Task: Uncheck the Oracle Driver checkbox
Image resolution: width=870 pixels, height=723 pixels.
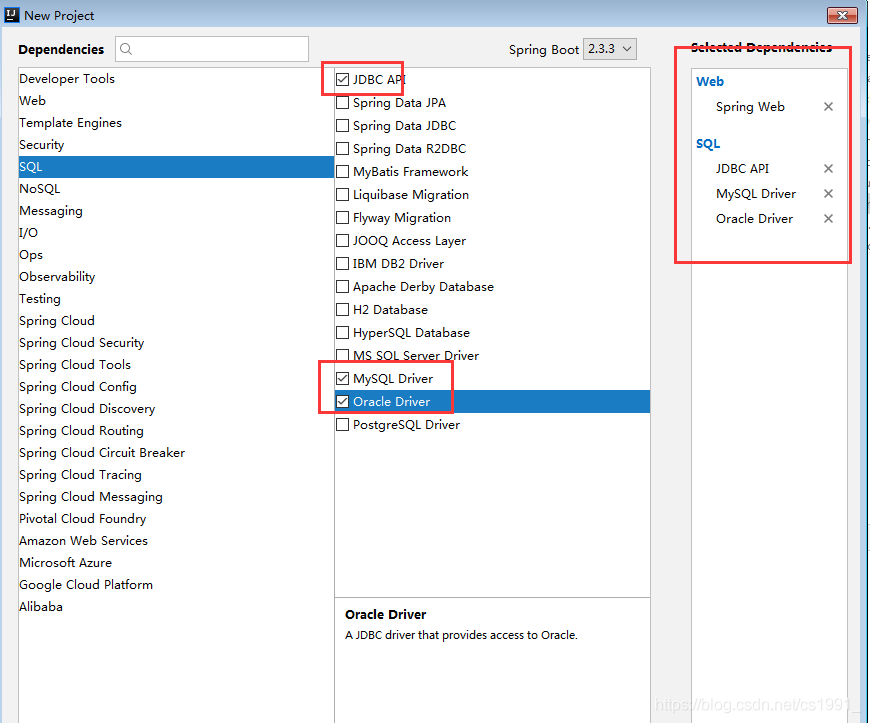Action: [x=342, y=402]
